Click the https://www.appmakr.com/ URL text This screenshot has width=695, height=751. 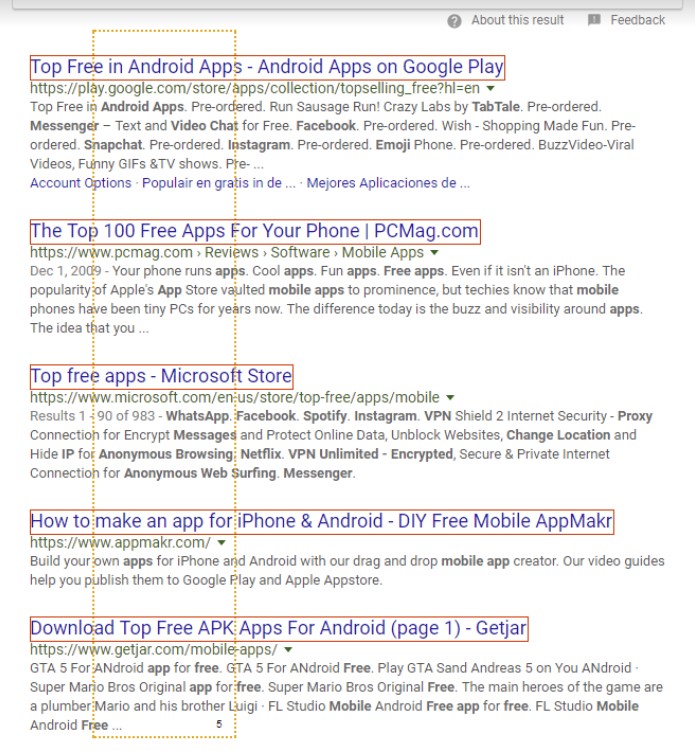(120, 543)
